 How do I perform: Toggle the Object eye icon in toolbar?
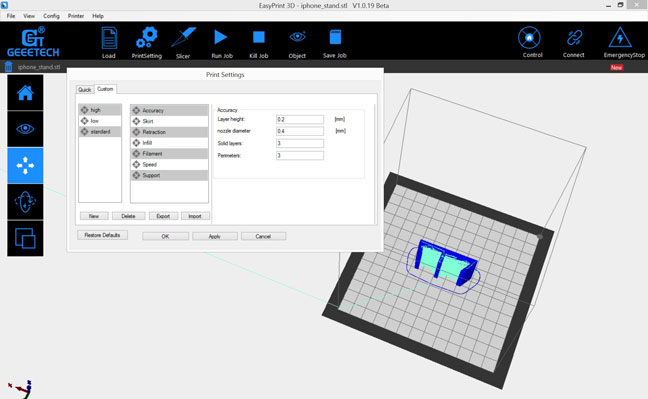click(297, 37)
